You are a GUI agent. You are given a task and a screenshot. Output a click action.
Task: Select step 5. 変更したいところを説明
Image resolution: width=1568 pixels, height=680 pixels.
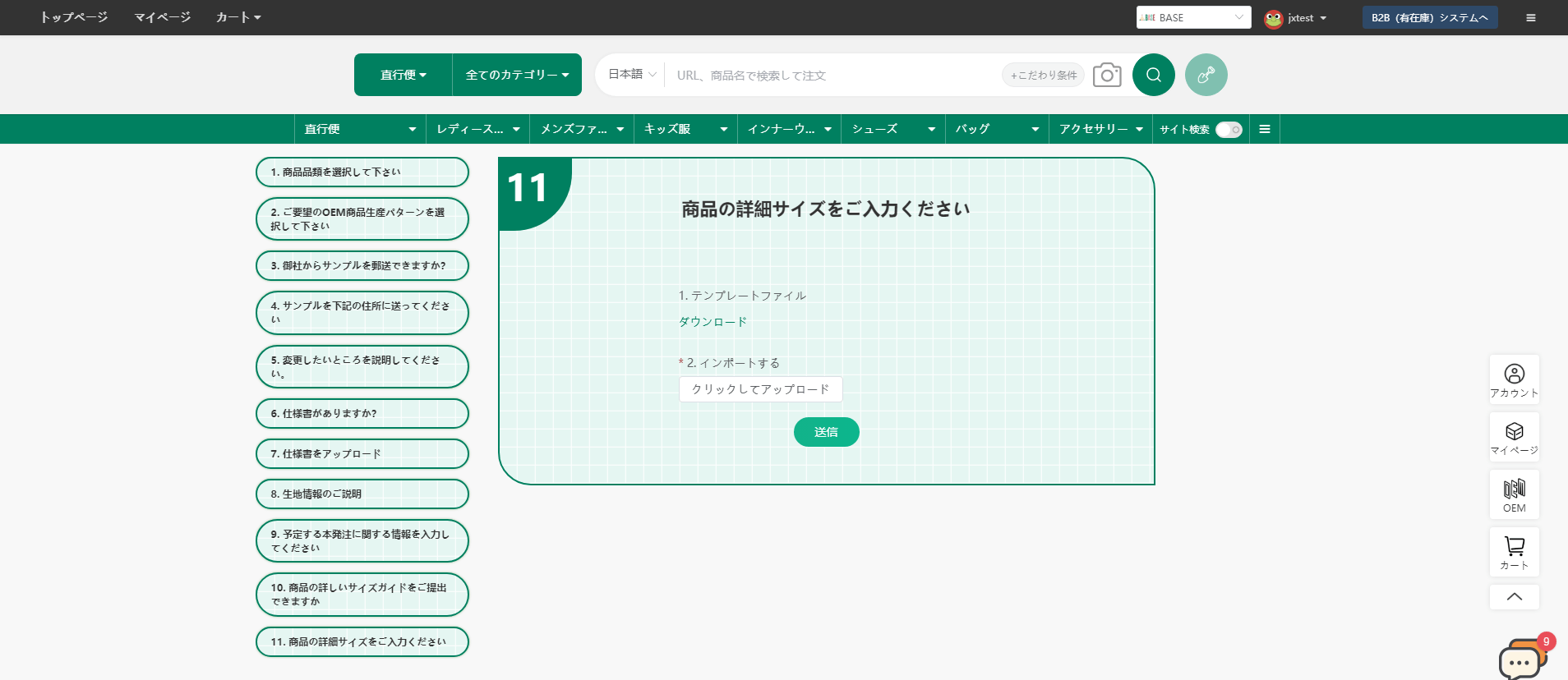[x=362, y=367]
